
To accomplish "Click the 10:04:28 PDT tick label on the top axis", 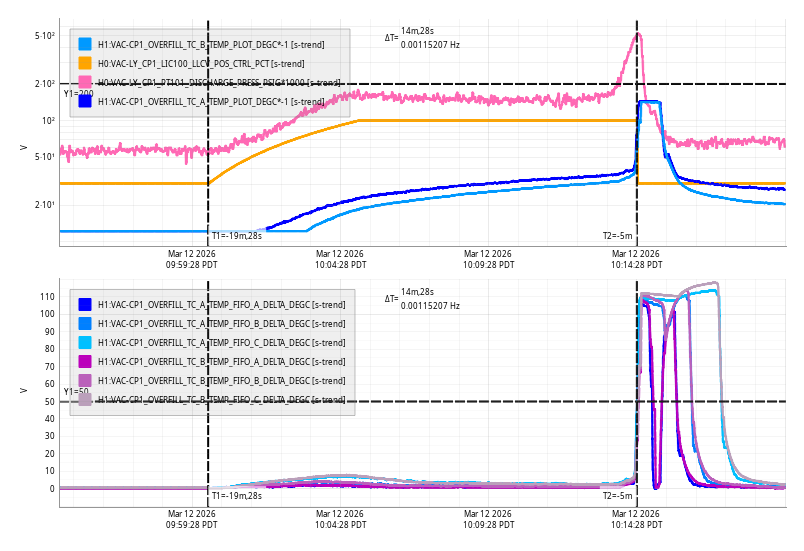I will [338, 259].
